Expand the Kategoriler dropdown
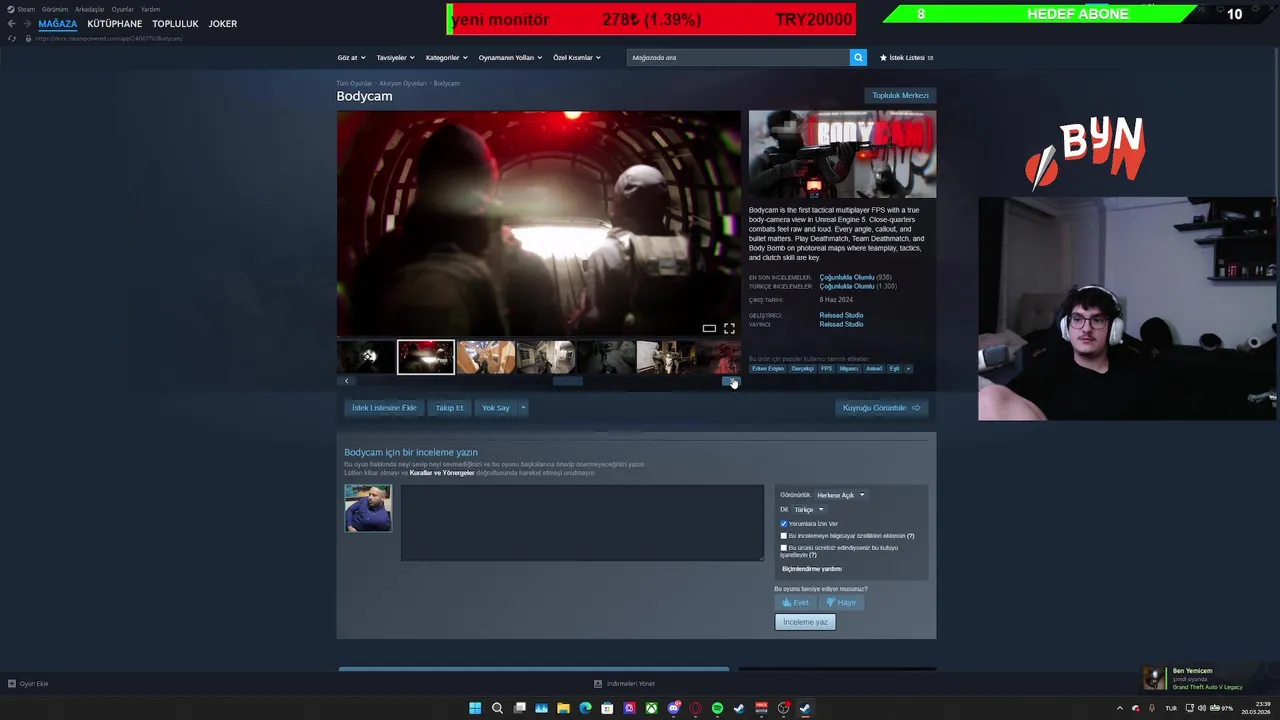Viewport: 1280px width, 720px height. [446, 57]
